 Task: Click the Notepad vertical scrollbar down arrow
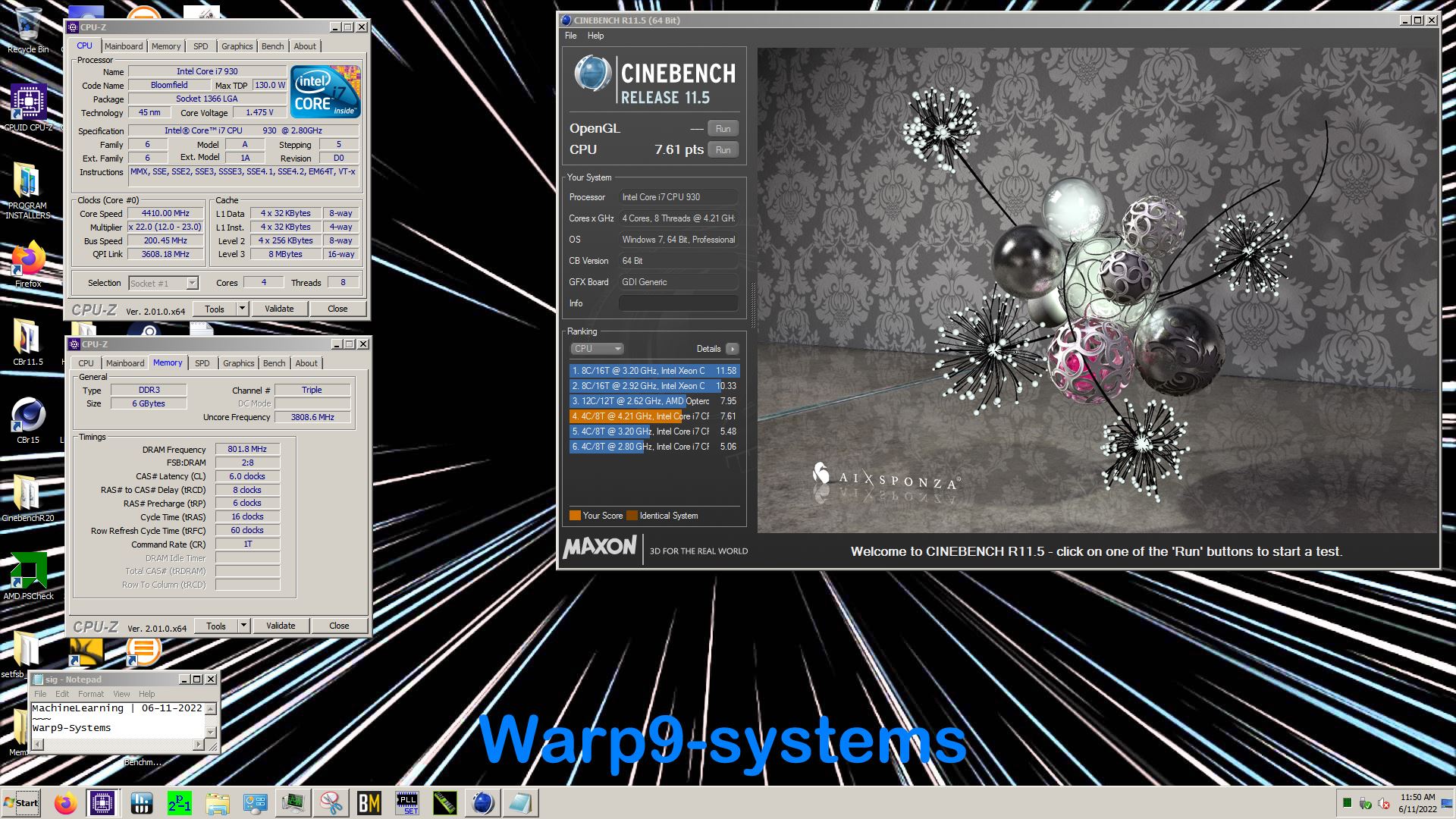pyautogui.click(x=211, y=732)
